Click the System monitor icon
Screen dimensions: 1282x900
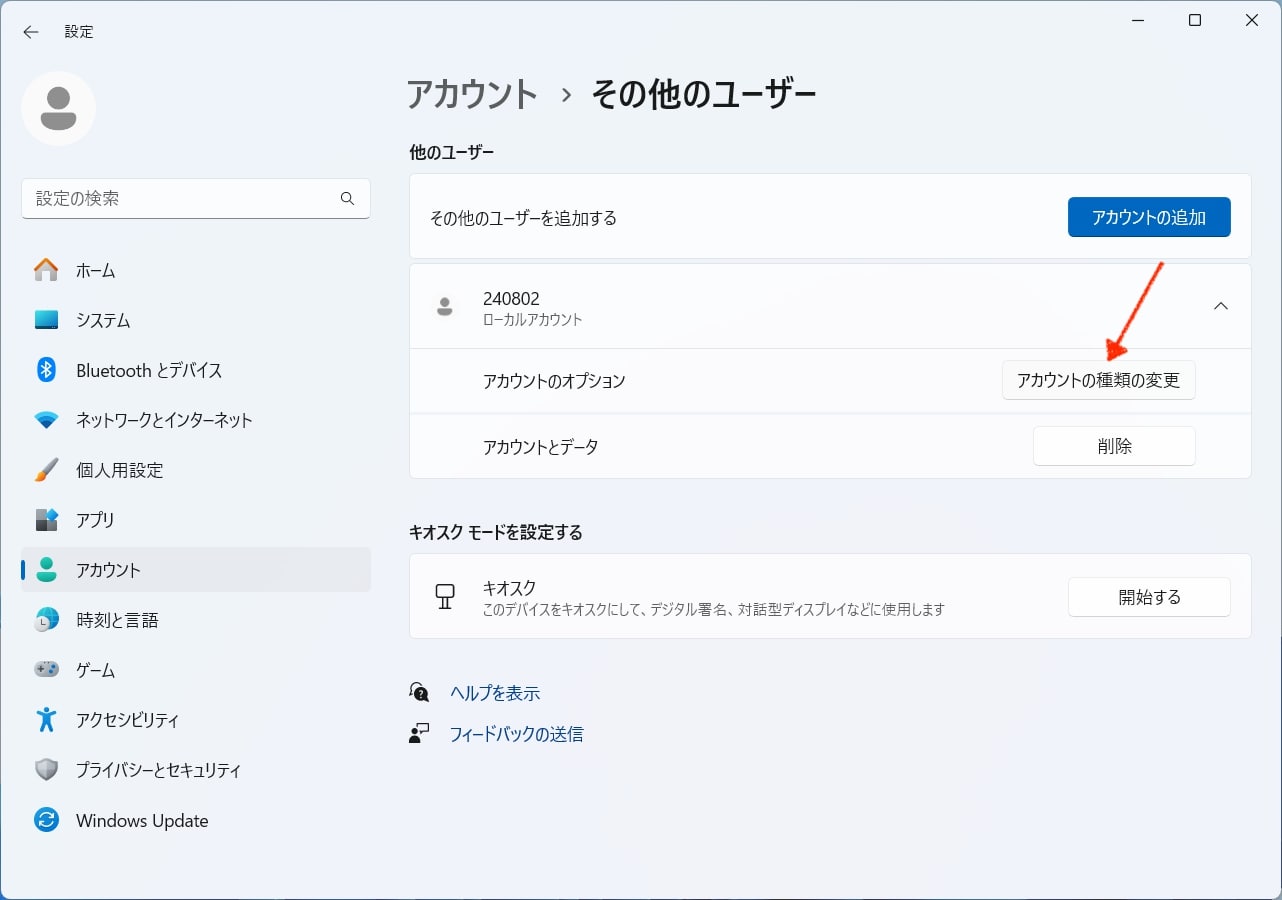pos(46,320)
